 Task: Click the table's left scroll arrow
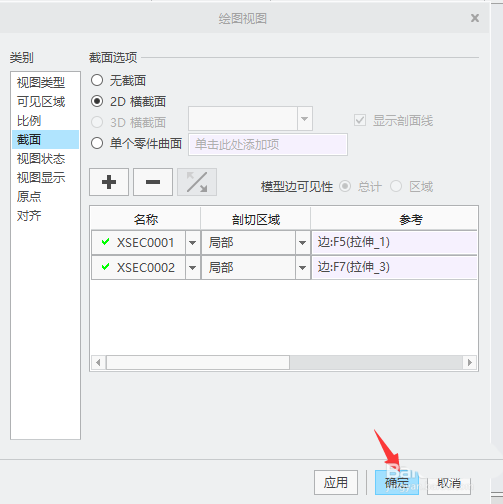(98, 362)
